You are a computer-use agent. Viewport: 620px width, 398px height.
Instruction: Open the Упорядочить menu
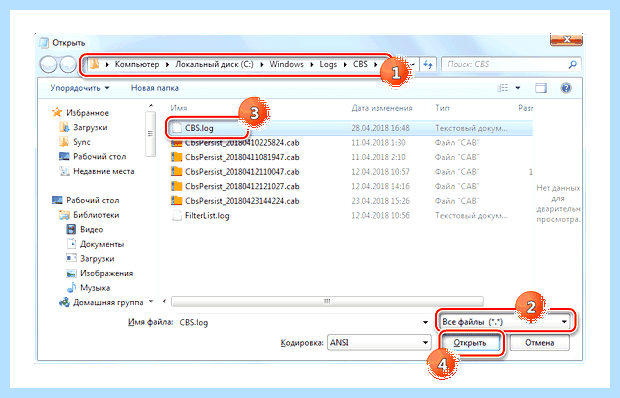[x=79, y=88]
